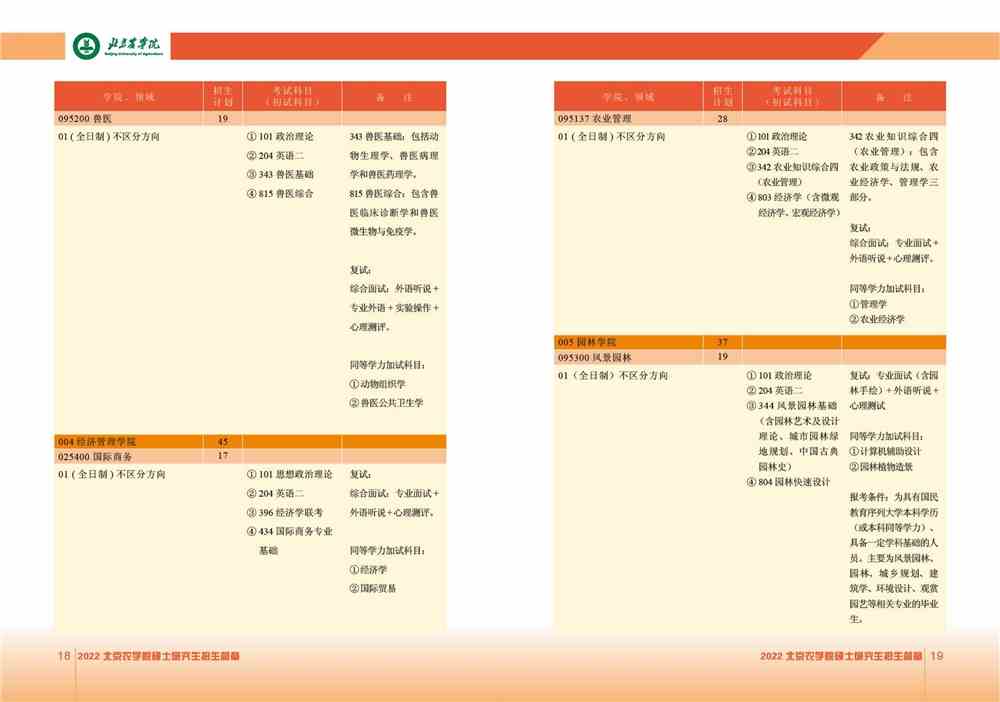This screenshot has width=1000, height=702.
Task: Click the row '095137 农业管理'
Action: click(x=750, y=119)
